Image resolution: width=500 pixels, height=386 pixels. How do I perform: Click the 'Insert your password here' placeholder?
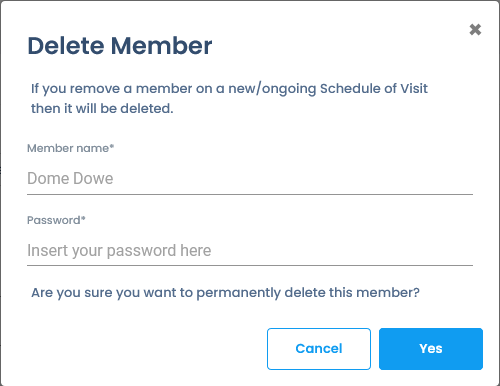point(119,251)
